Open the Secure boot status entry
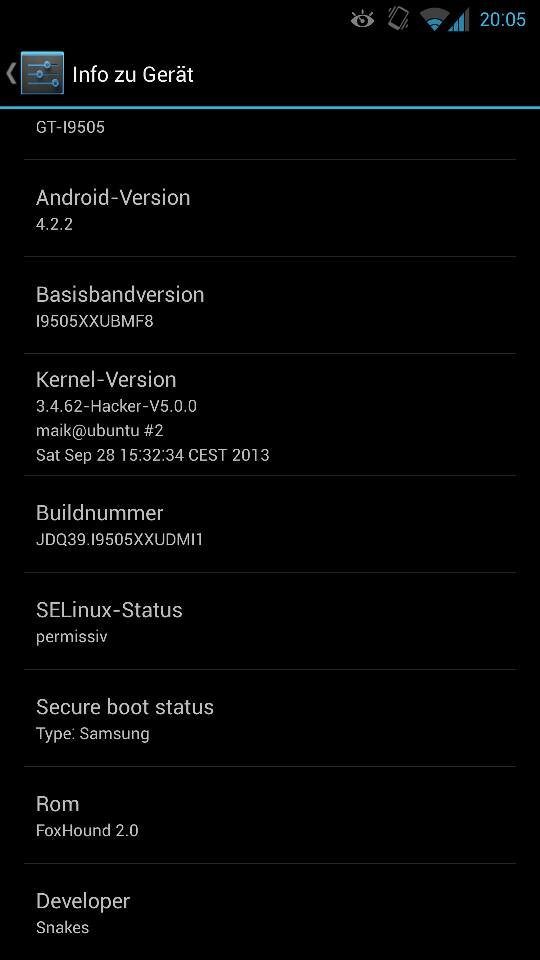Image resolution: width=540 pixels, height=960 pixels. click(x=270, y=718)
